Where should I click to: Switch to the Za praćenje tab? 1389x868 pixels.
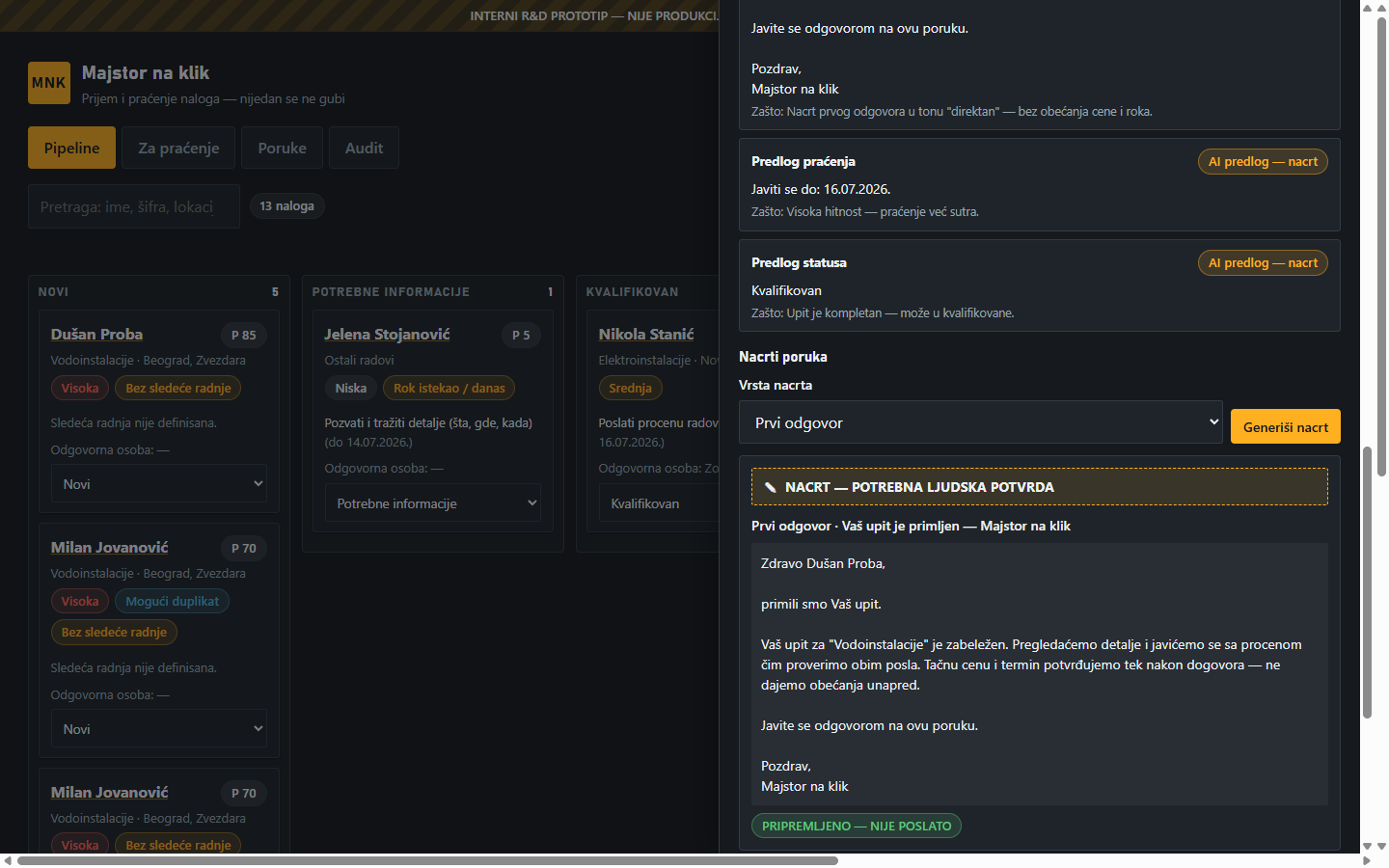(x=178, y=148)
